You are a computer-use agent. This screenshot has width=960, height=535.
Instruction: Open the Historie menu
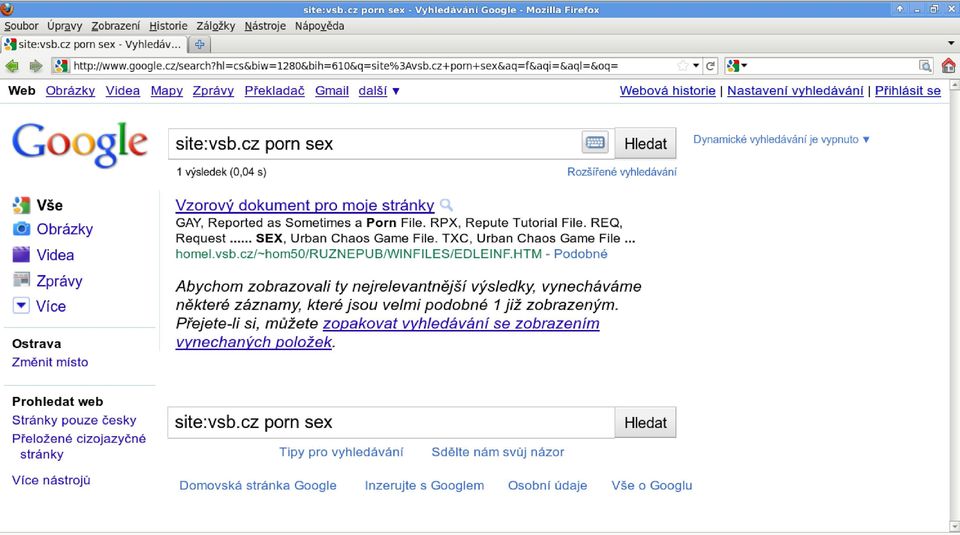(x=168, y=26)
